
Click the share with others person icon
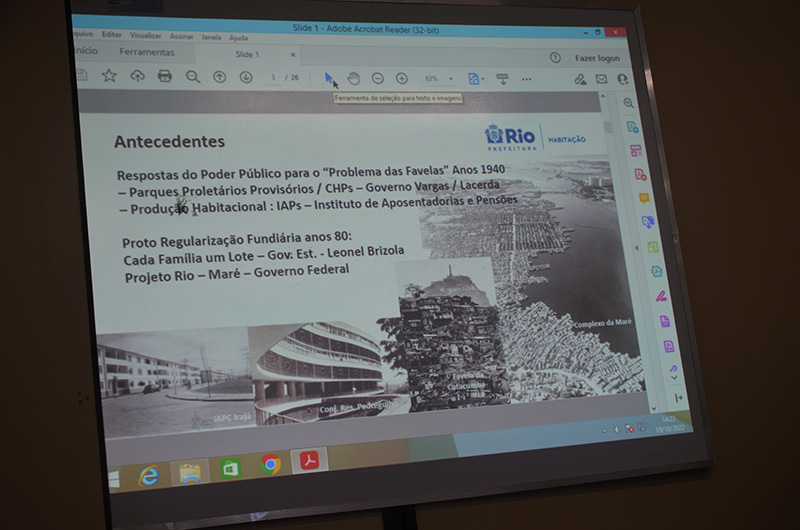click(x=622, y=79)
